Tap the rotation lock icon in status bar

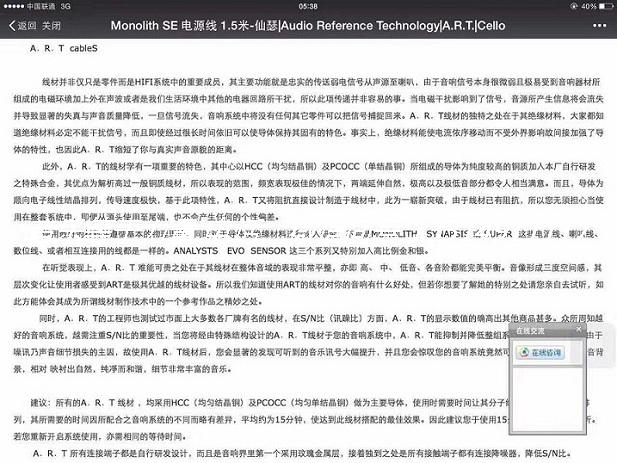(573, 6)
